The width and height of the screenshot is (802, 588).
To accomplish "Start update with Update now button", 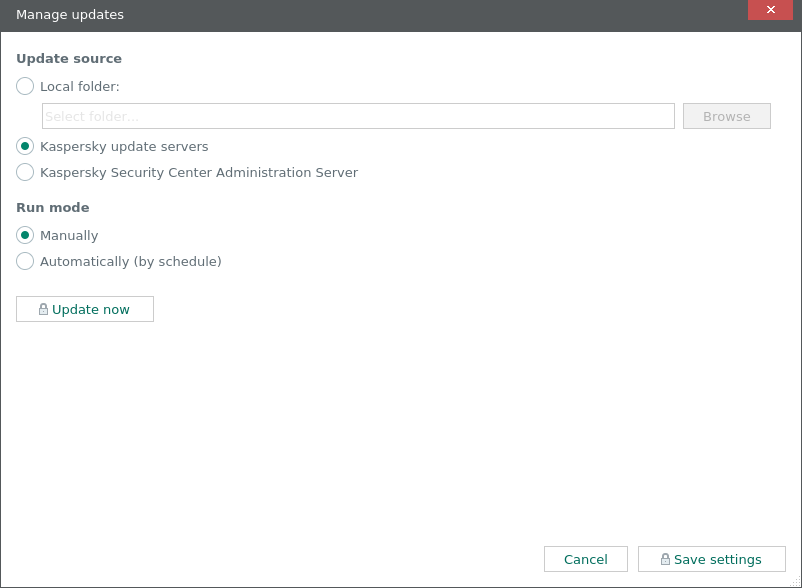I will 85,310.
